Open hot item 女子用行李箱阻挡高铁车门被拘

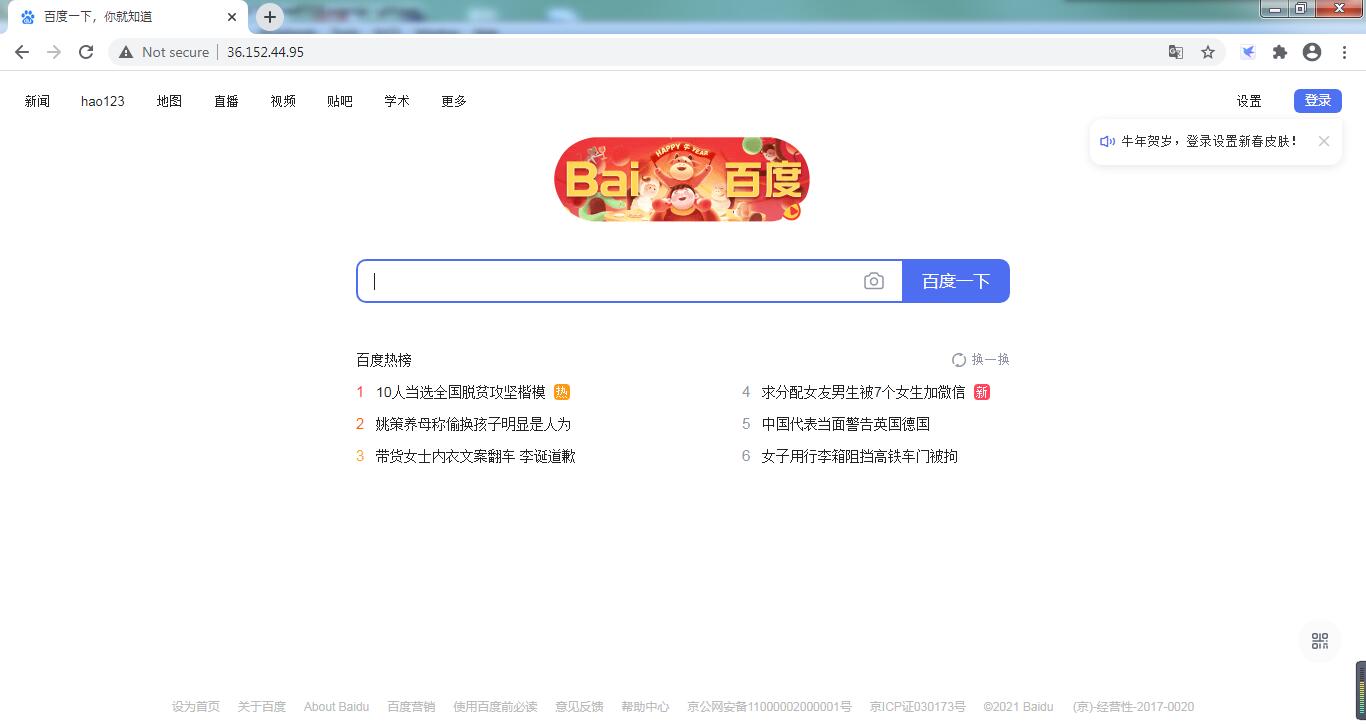coord(859,456)
